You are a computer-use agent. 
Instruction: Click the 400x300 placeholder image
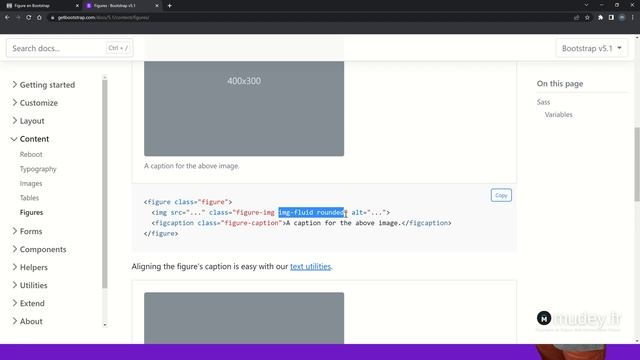coord(244,109)
